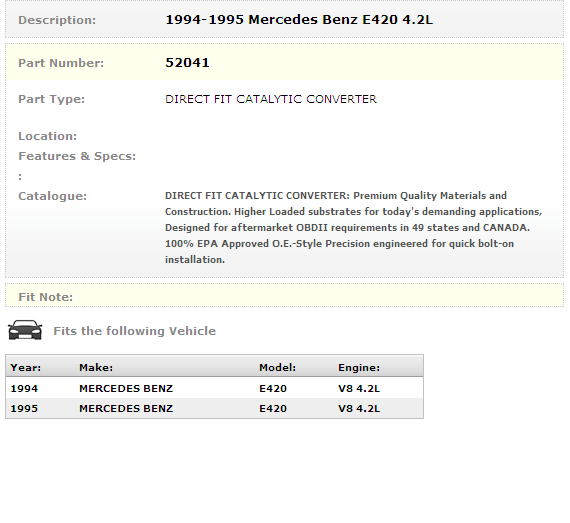The width and height of the screenshot is (570, 523).
Task: Click the Engine: column header
Action: tap(359, 368)
